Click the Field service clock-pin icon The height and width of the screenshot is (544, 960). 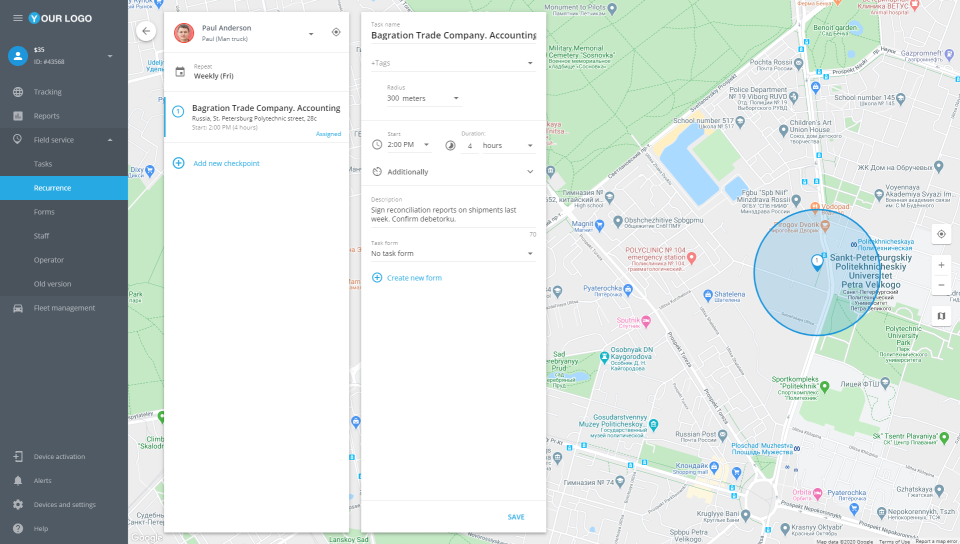click(18, 140)
